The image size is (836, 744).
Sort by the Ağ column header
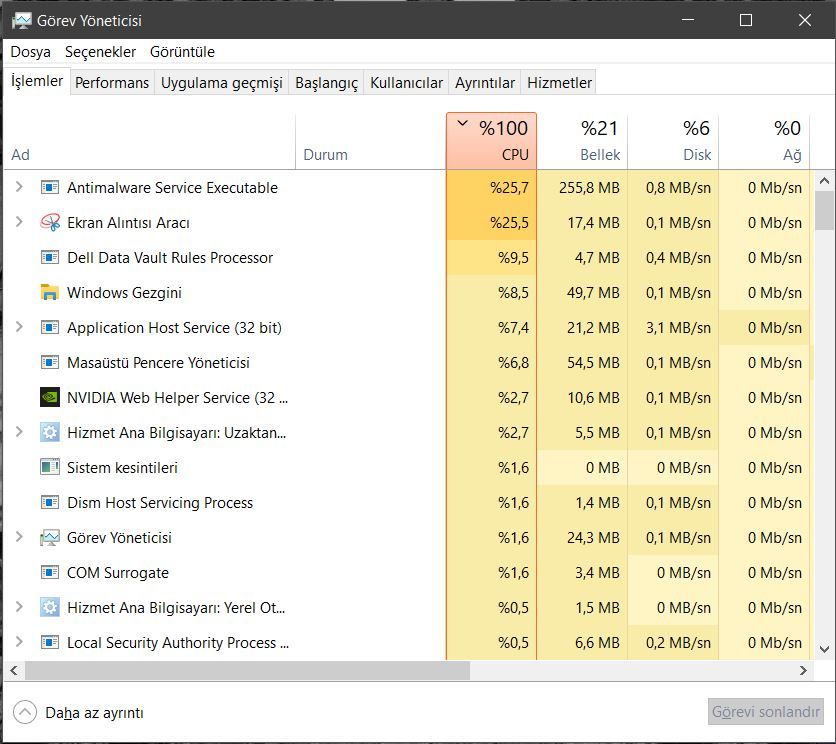(x=763, y=141)
